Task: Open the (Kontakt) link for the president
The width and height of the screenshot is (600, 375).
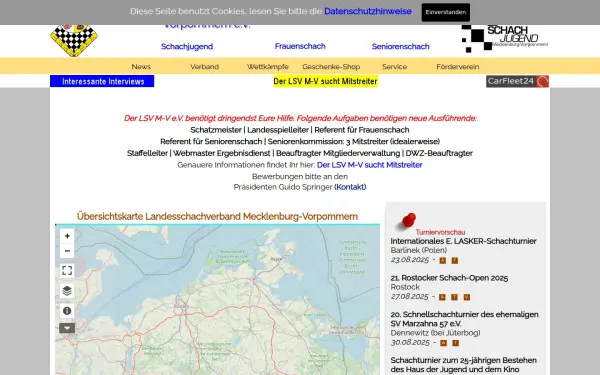Action: [350, 187]
